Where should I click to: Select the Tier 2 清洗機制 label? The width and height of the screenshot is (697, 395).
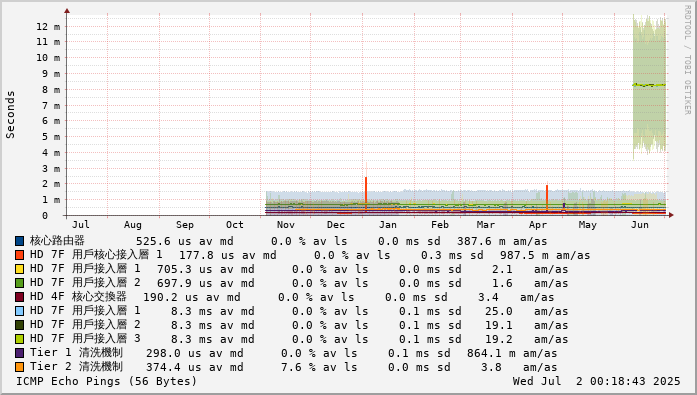click(x=76, y=367)
